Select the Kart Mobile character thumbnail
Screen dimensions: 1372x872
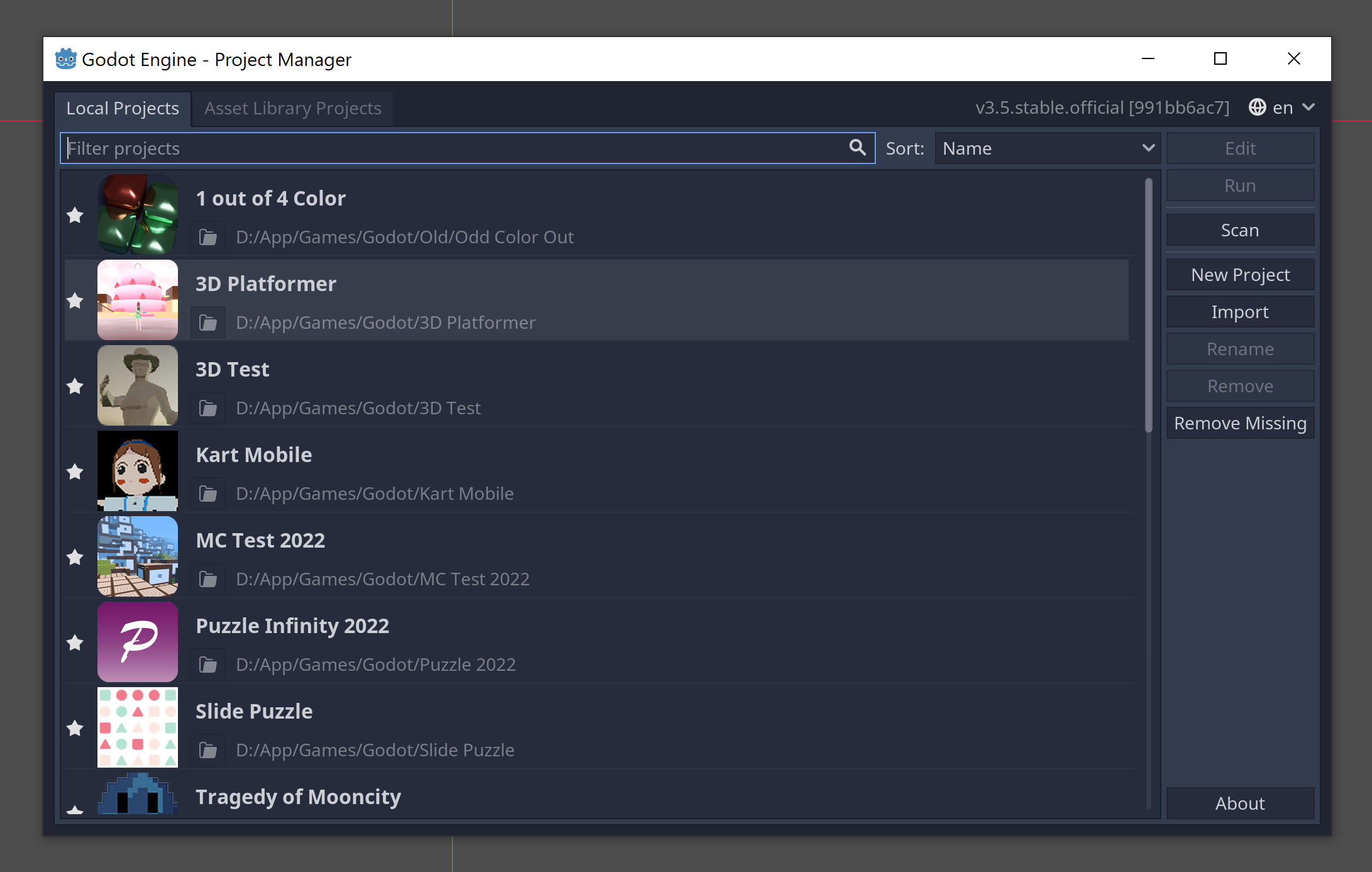[138, 471]
